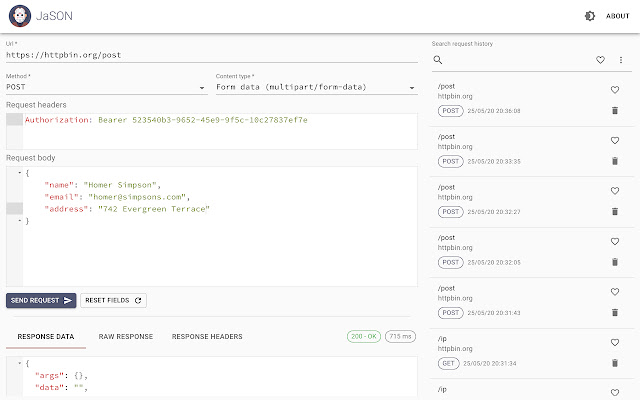
Task: Collapse the request body JSON object
Action: click(20, 173)
